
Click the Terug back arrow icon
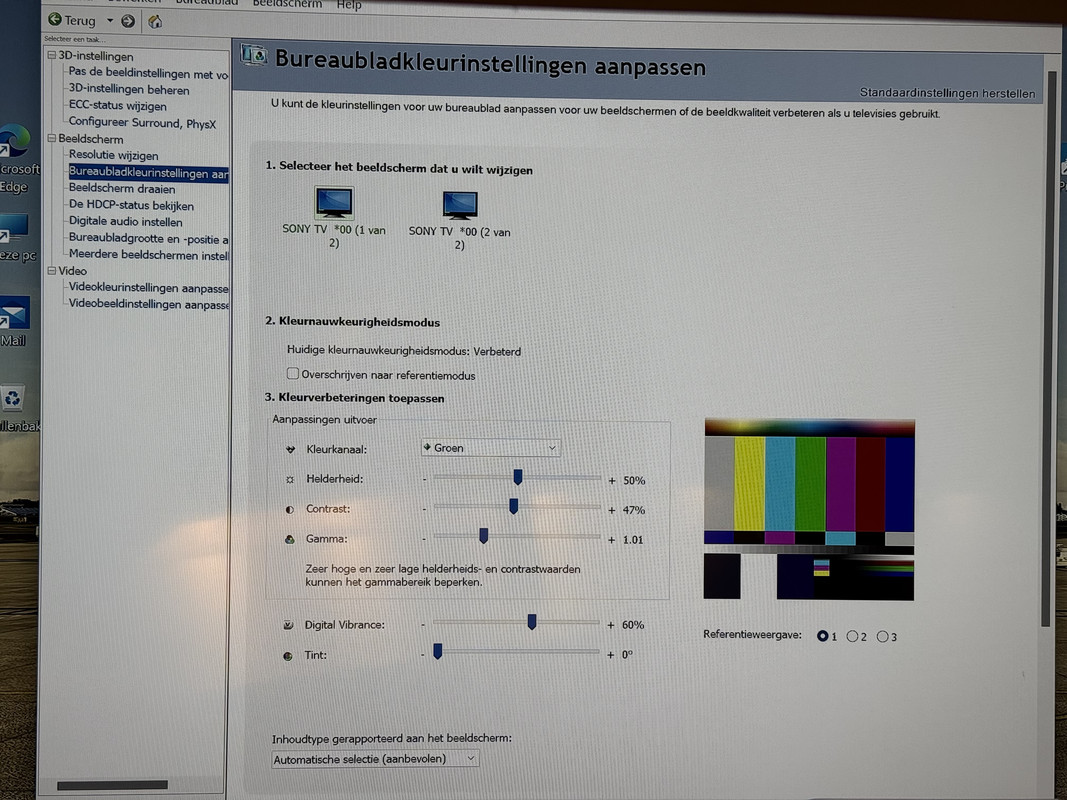pos(55,20)
